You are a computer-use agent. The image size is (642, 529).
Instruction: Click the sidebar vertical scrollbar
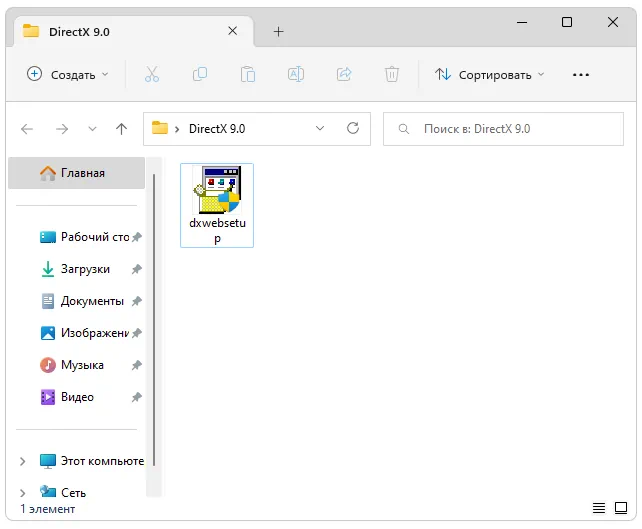(x=154, y=319)
